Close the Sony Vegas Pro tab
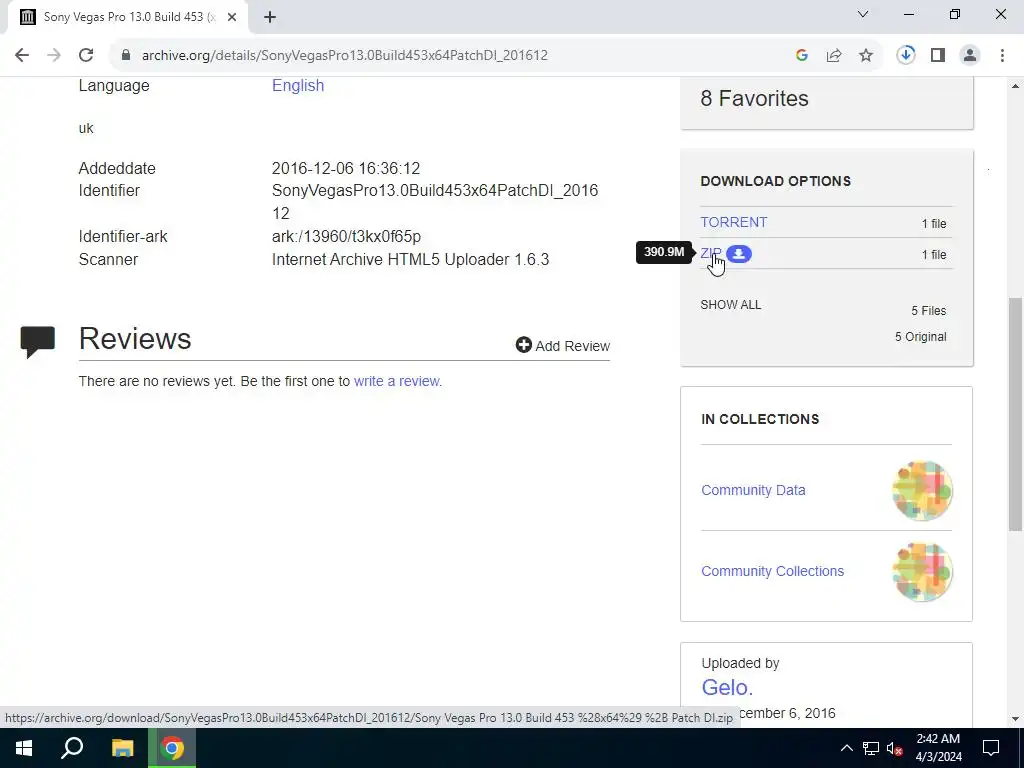Screen dimensions: 1024x768 click(232, 17)
